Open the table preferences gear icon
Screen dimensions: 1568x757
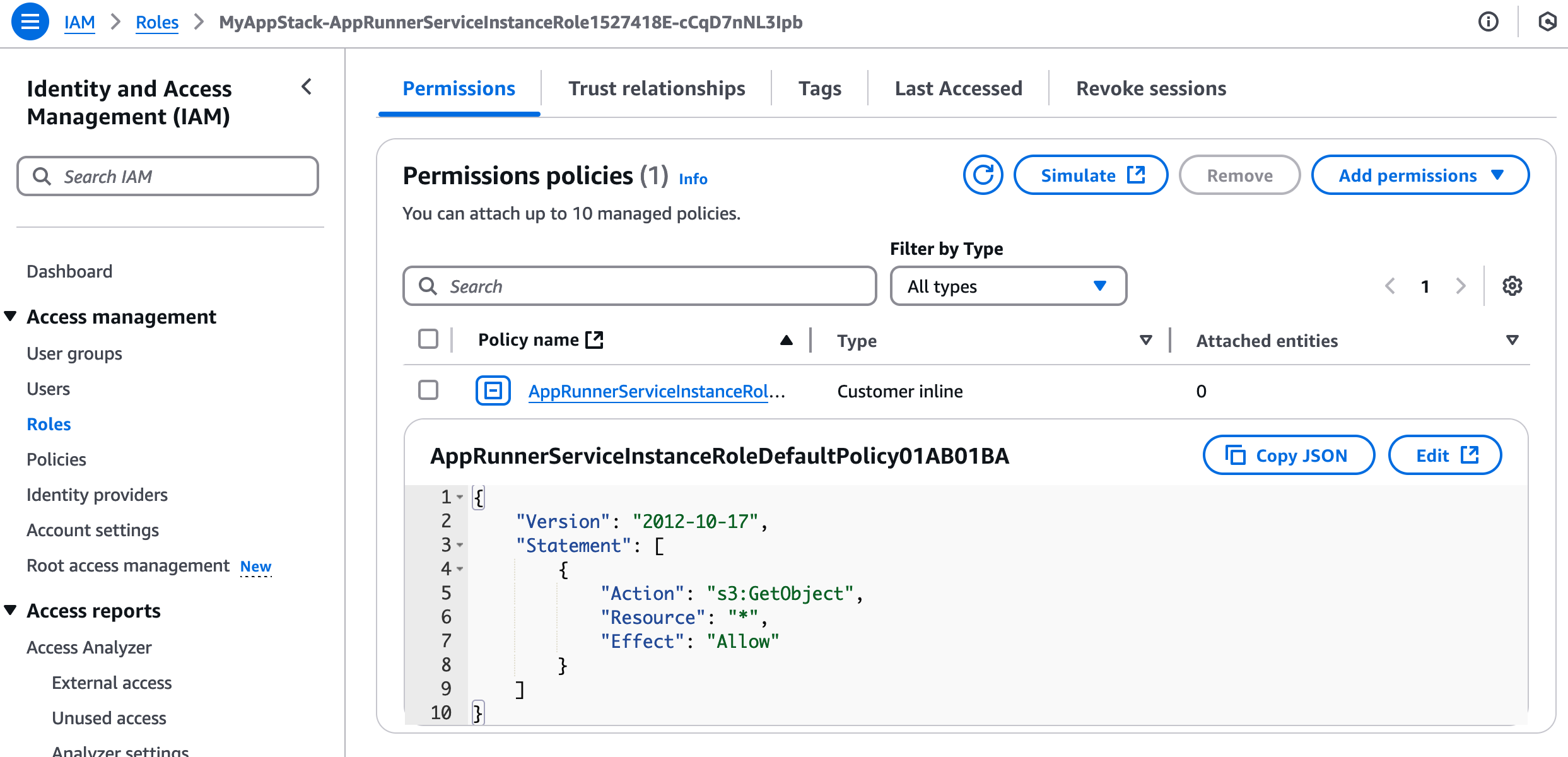point(1512,286)
